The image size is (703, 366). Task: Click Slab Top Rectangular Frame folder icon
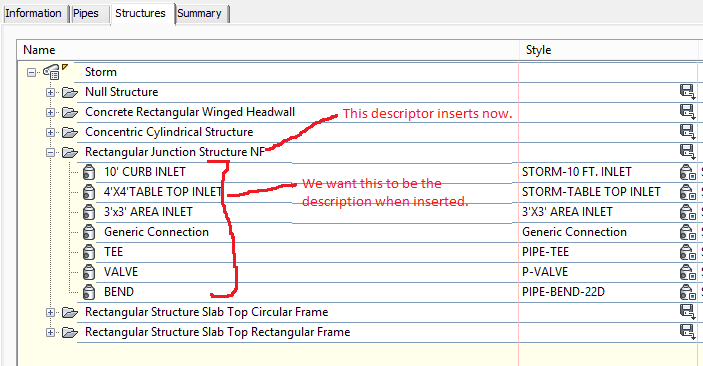[x=69, y=332]
